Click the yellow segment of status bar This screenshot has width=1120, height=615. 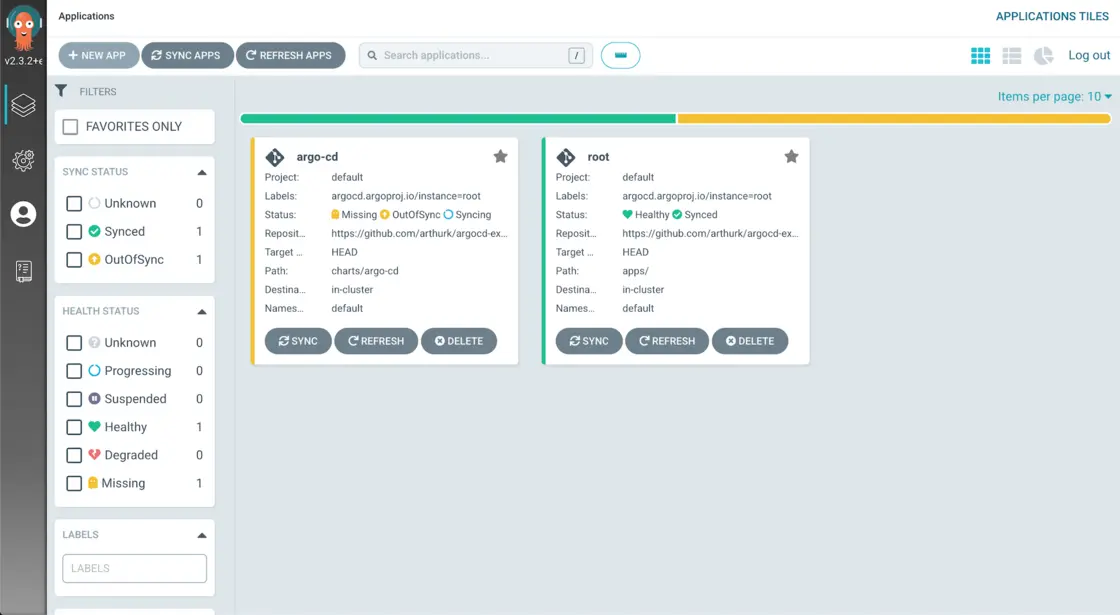coord(893,119)
